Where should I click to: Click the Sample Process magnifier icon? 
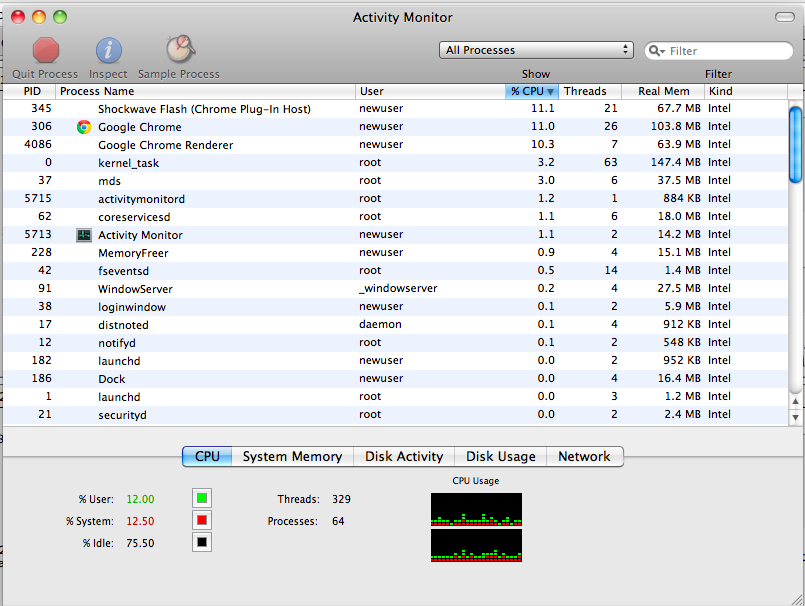click(180, 49)
